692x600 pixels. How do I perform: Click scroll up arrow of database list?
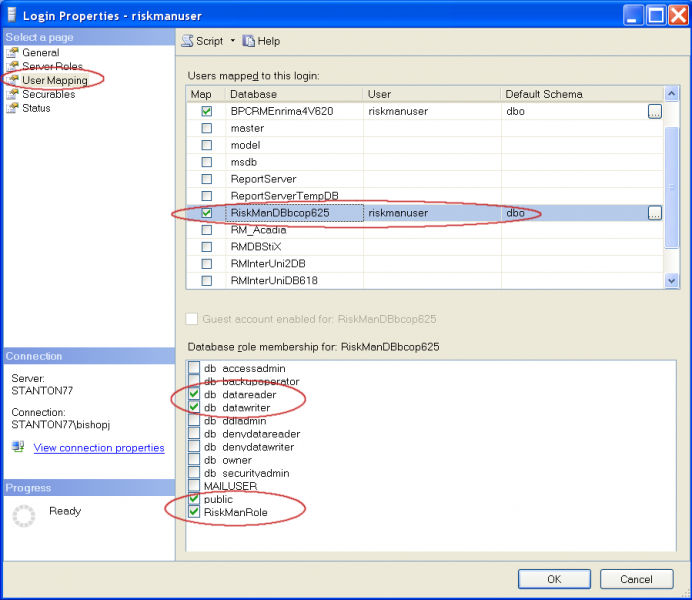click(x=671, y=94)
